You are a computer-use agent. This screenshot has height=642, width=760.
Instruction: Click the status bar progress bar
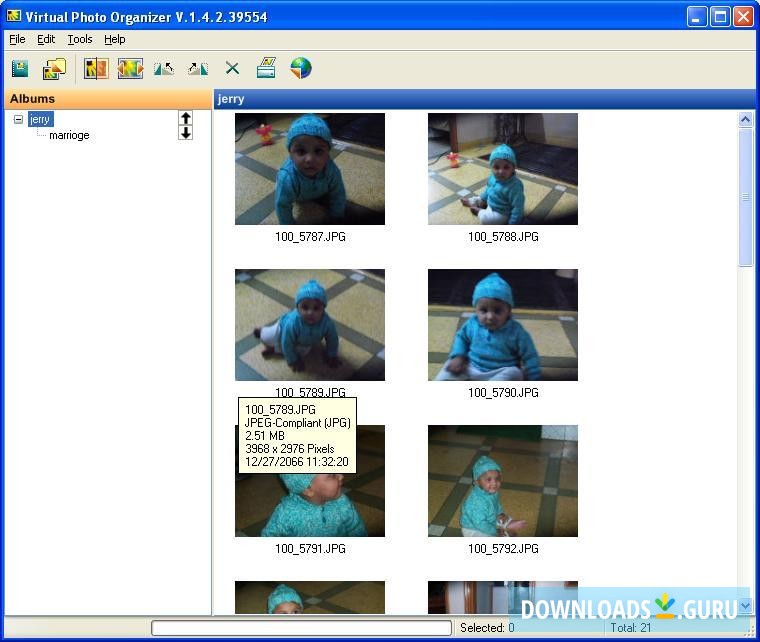301,628
